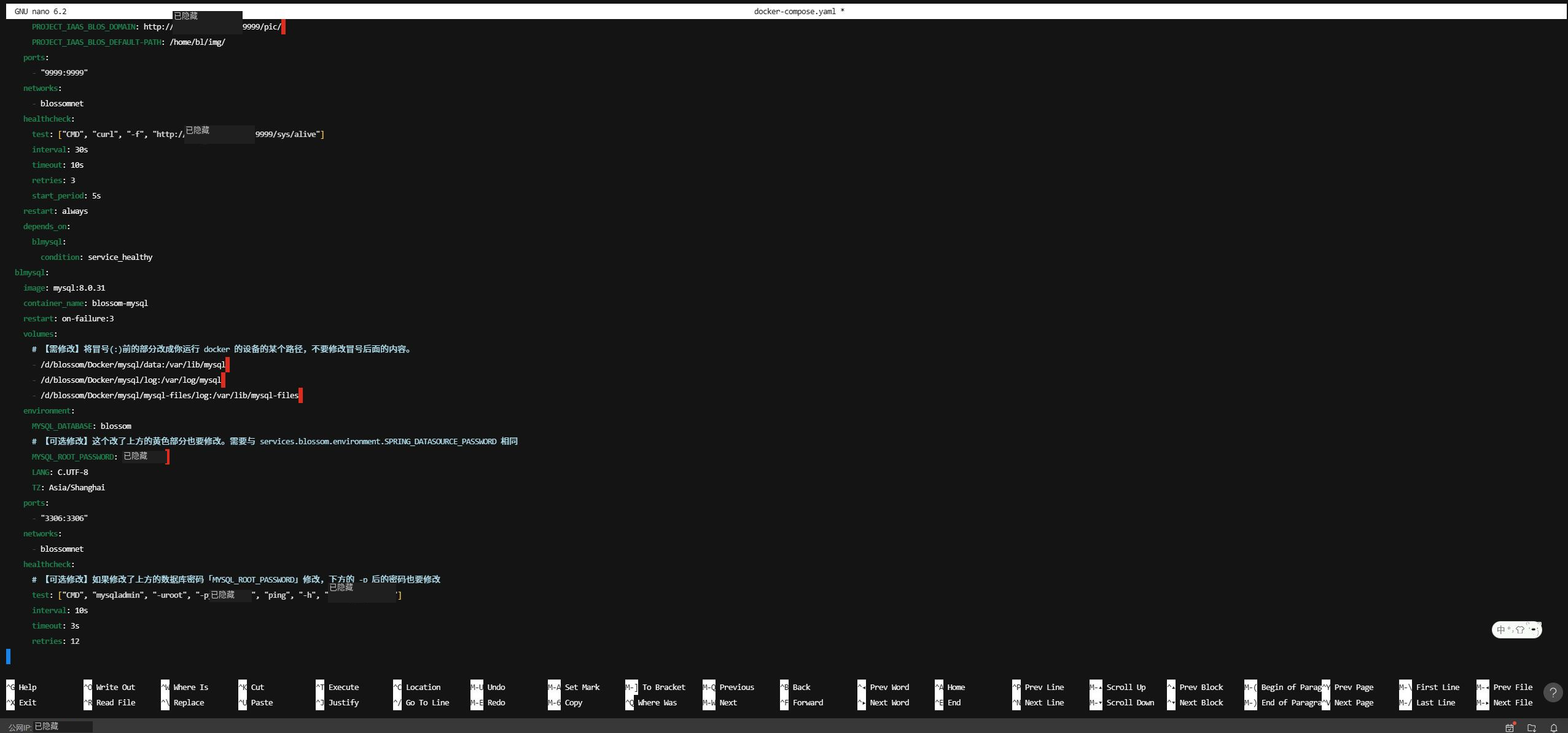Toggle the punctuation mode on IME bar
The height and width of the screenshot is (733, 1568).
tap(1510, 629)
